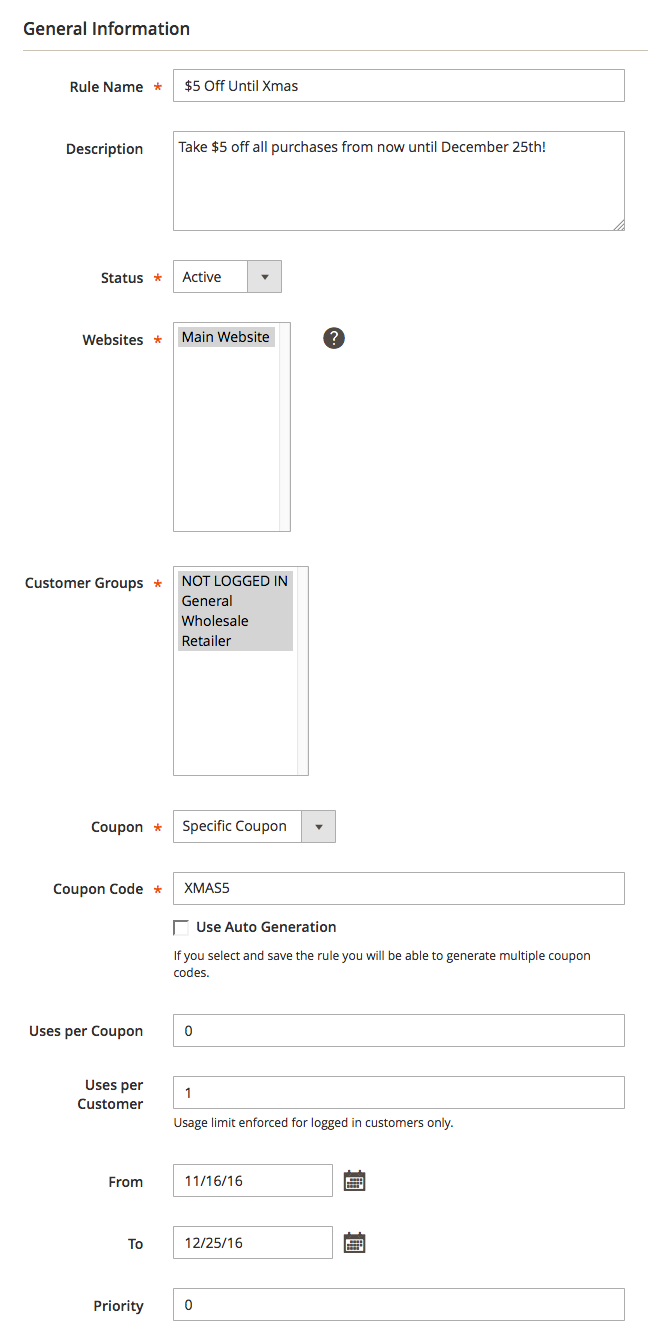Select NOT LOGGED IN customer group

[x=235, y=581]
